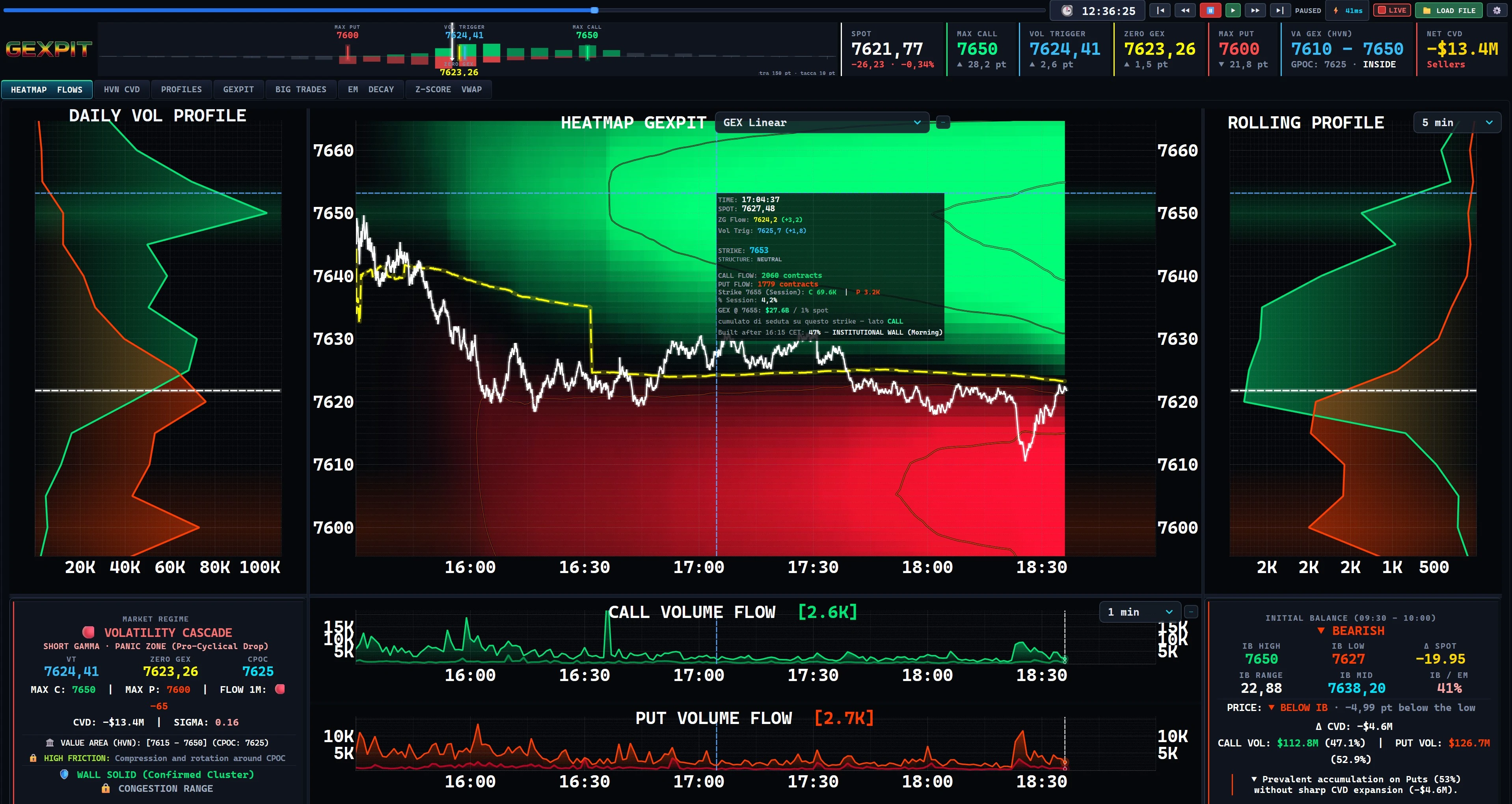Image resolution: width=1512 pixels, height=804 pixels.
Task: Switch to LIVE mode
Action: (x=1392, y=11)
